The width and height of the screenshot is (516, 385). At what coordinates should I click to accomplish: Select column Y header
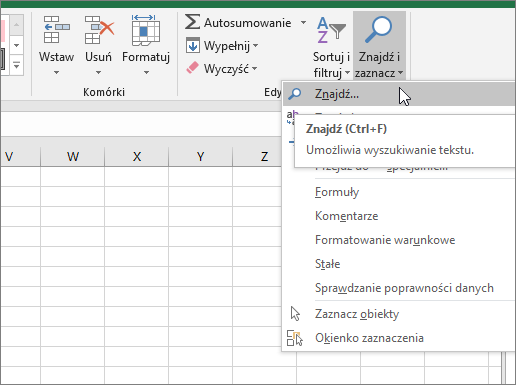[200, 156]
